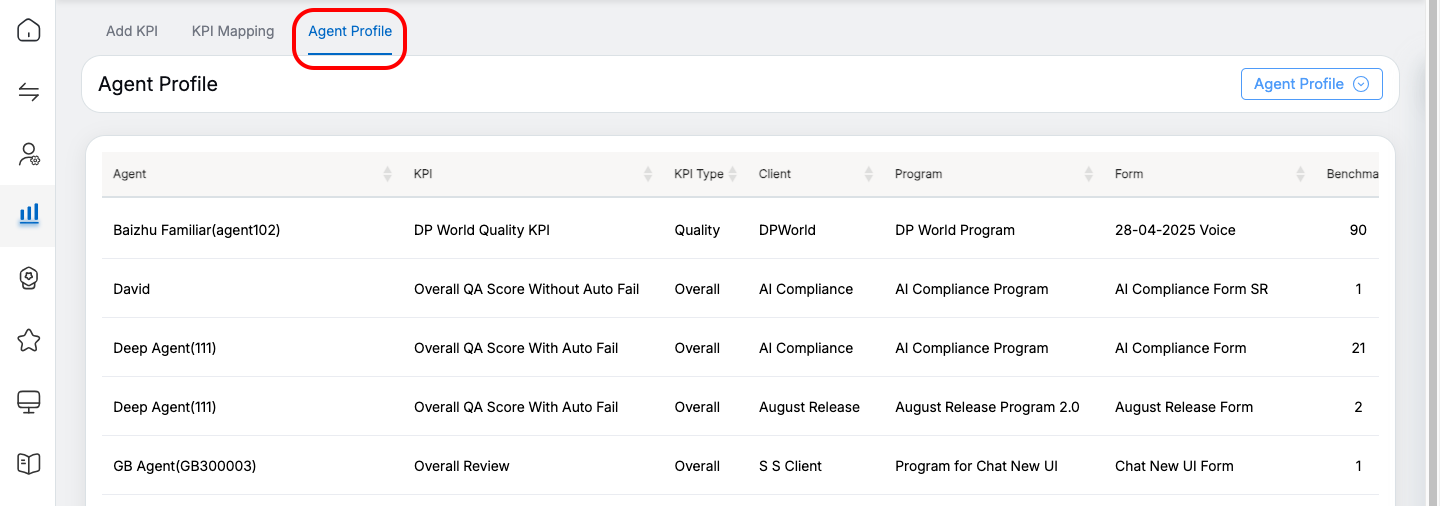Sort table by Form column

(x=1300, y=174)
